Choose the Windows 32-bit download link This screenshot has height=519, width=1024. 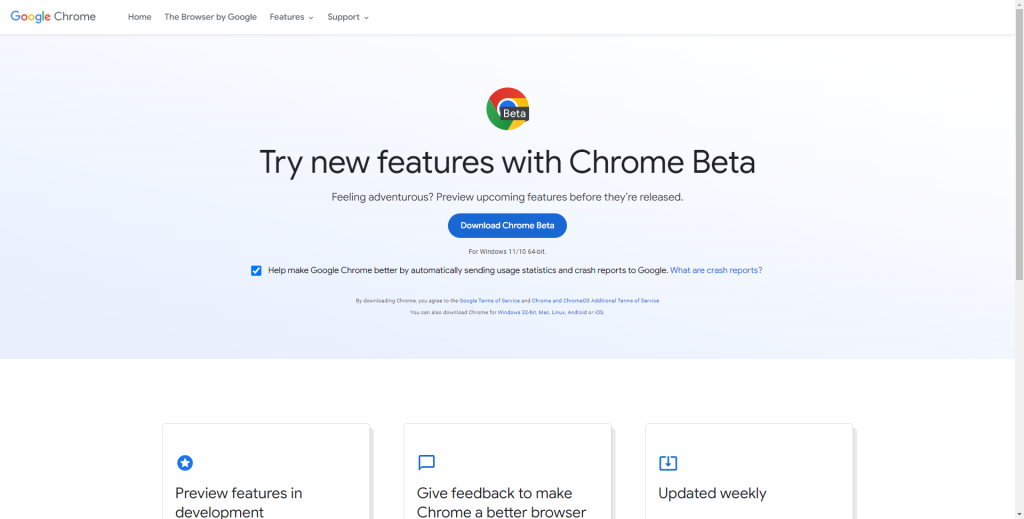pyautogui.click(x=517, y=313)
